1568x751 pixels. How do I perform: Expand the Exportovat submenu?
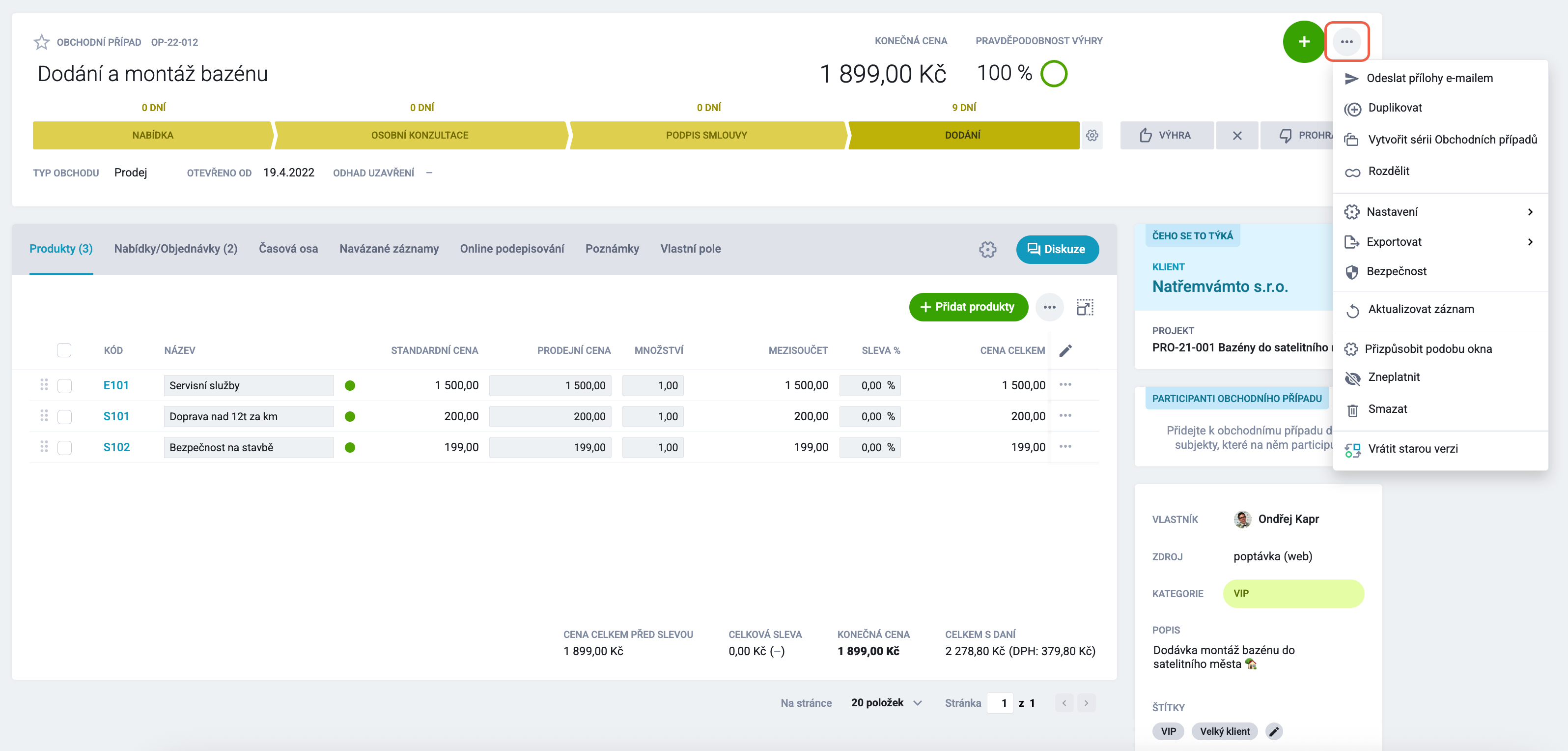coord(1440,242)
